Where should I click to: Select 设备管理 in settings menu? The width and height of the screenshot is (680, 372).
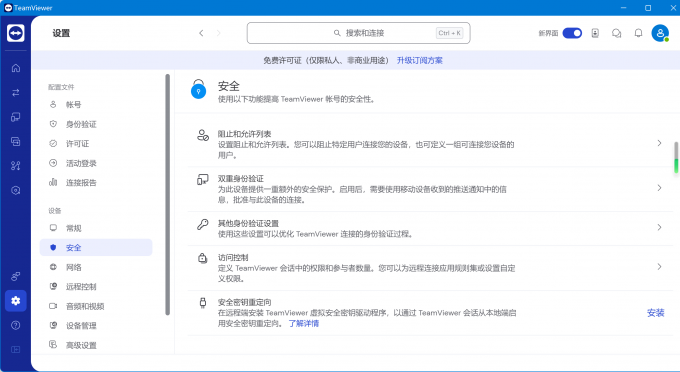(x=96, y=326)
